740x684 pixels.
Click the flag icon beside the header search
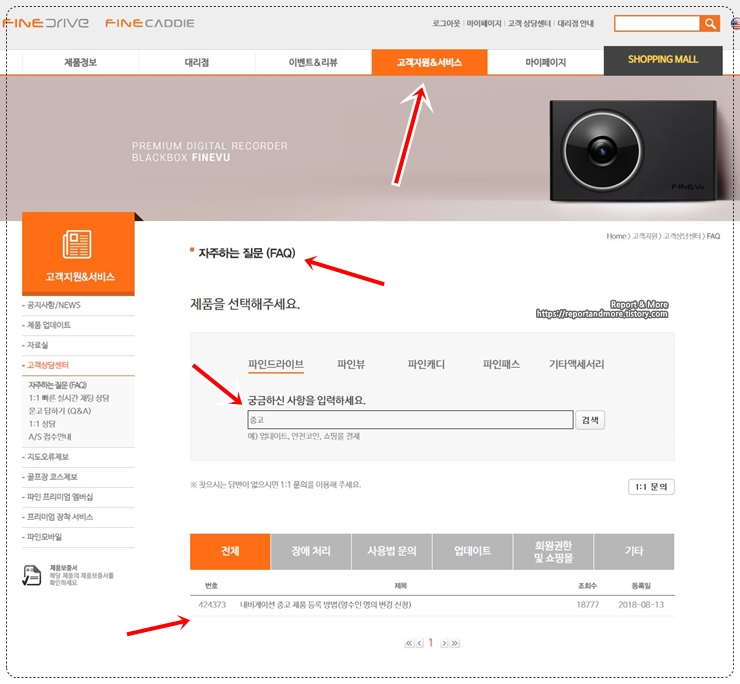735,23
